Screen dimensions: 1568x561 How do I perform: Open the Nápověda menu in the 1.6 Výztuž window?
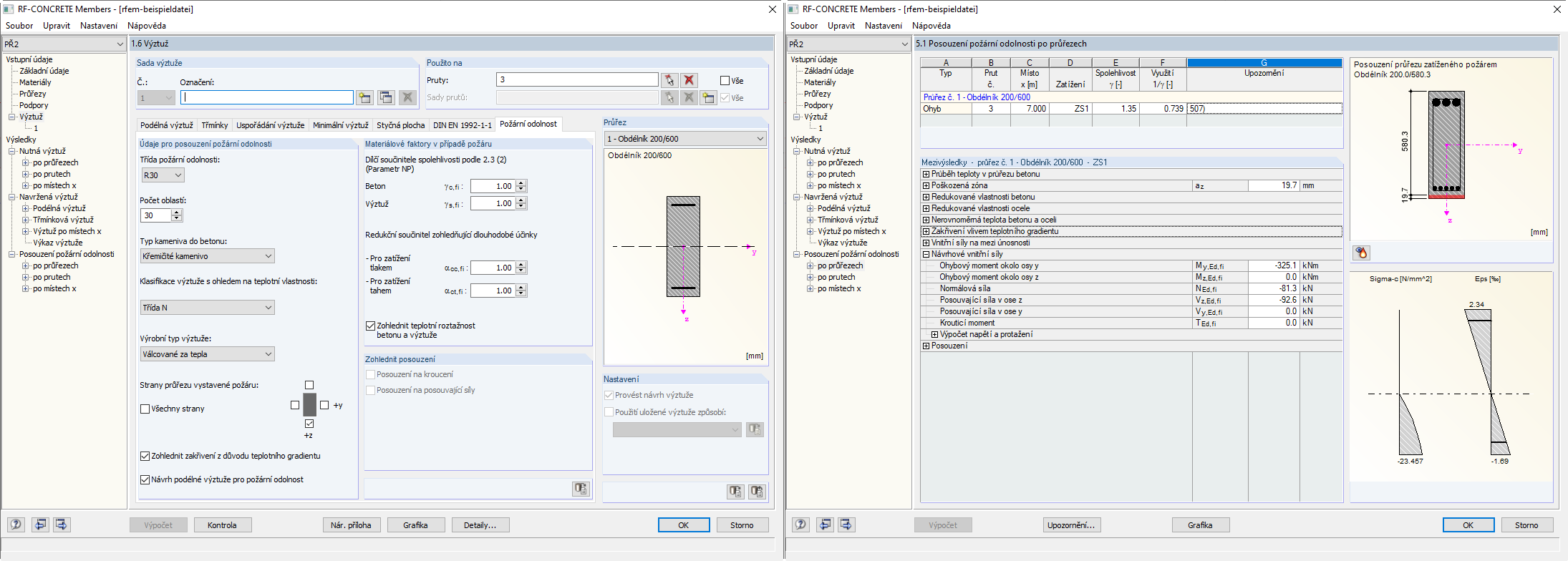click(147, 26)
